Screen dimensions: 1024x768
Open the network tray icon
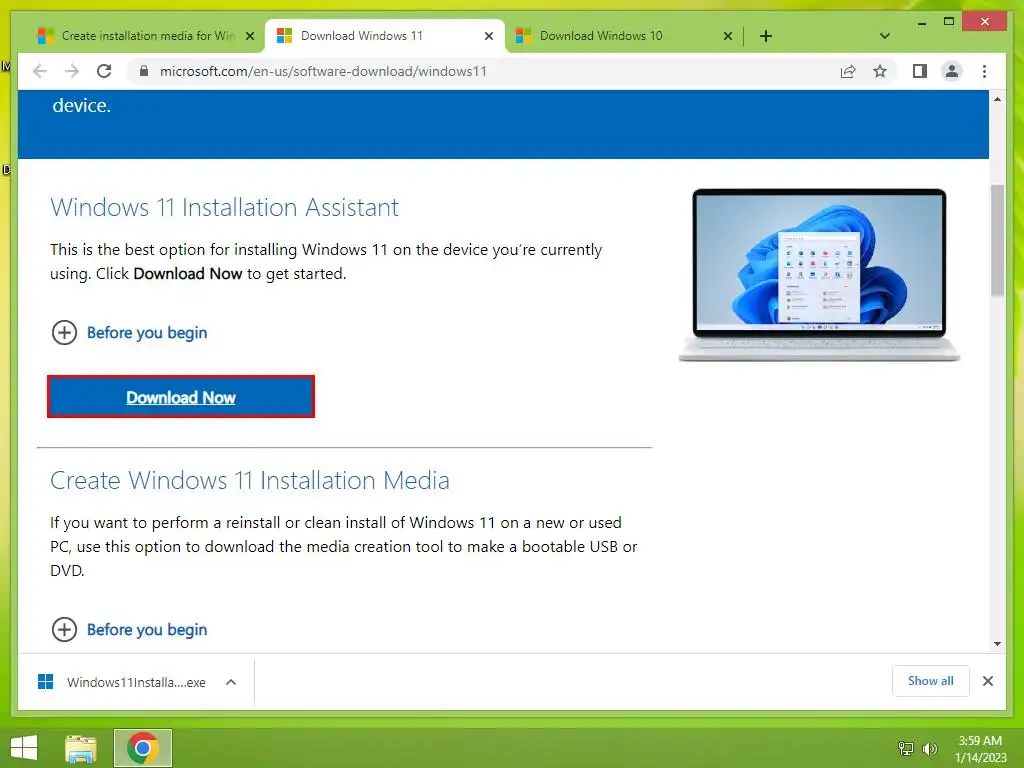[x=906, y=748]
